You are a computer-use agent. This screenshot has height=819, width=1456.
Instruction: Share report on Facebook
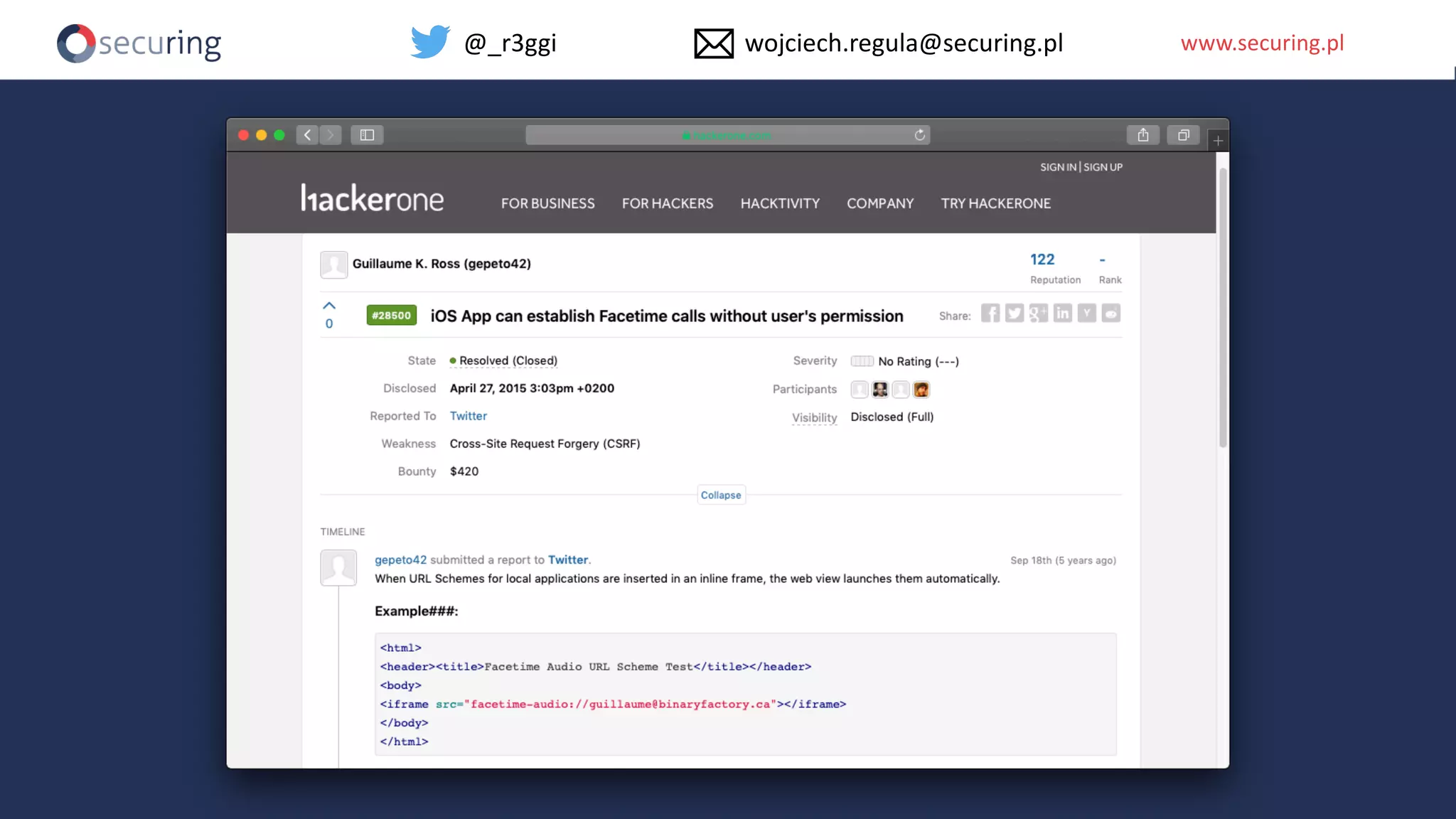(x=990, y=314)
